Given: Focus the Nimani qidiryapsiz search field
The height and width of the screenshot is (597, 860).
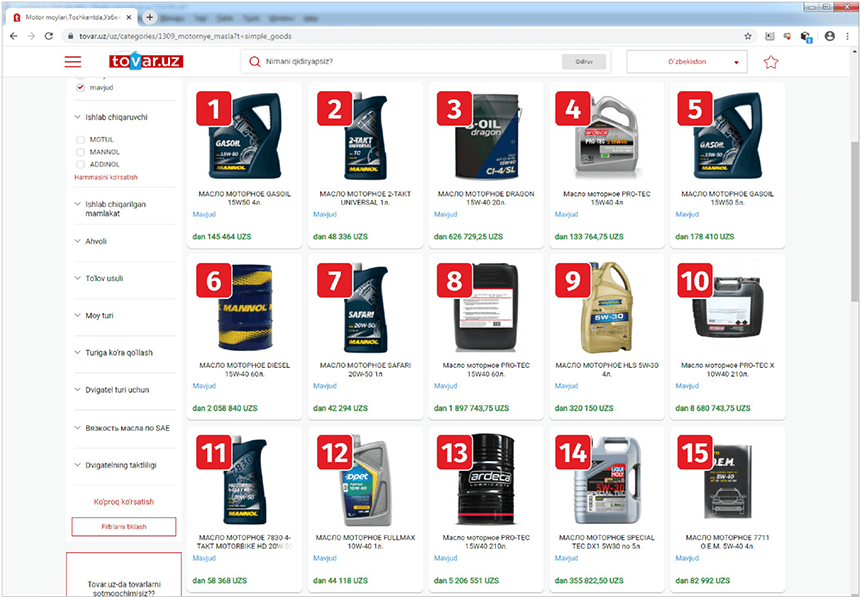Looking at the screenshot, I should click(411, 61).
